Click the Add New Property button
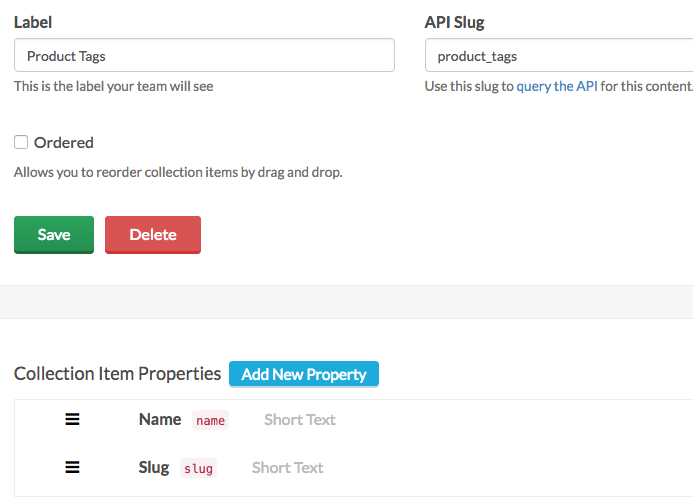The height and width of the screenshot is (501, 693). click(x=304, y=374)
